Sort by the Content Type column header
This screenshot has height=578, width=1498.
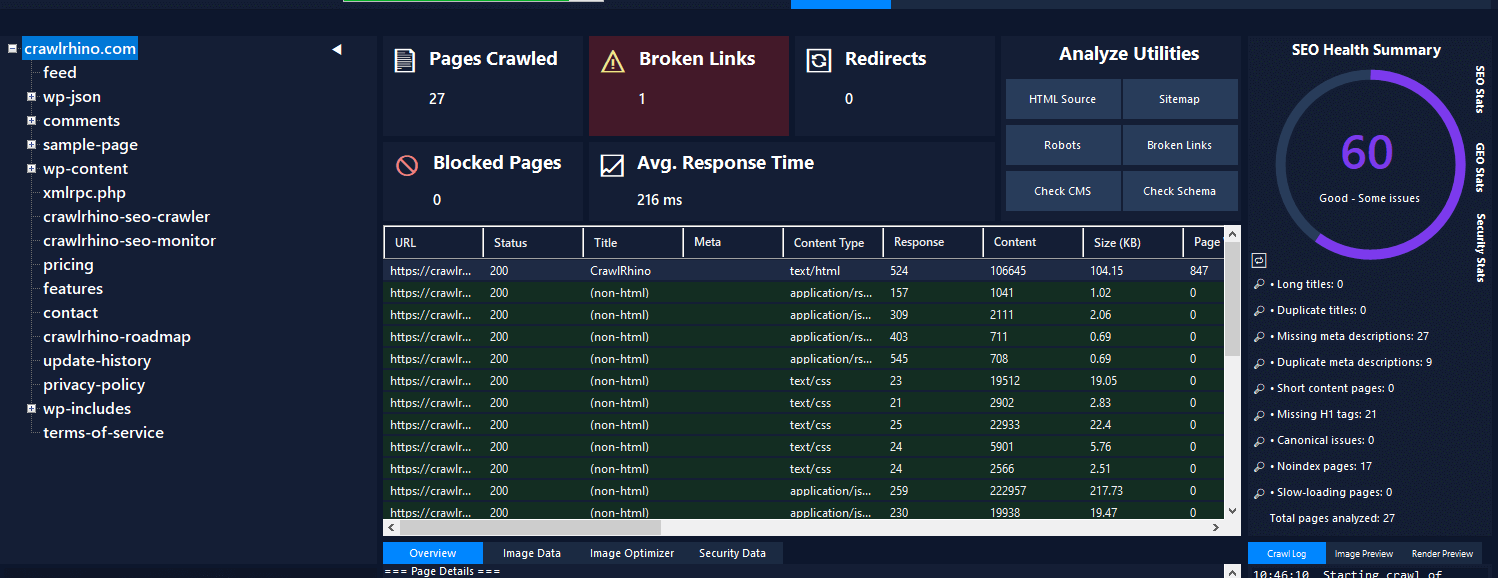pos(833,242)
